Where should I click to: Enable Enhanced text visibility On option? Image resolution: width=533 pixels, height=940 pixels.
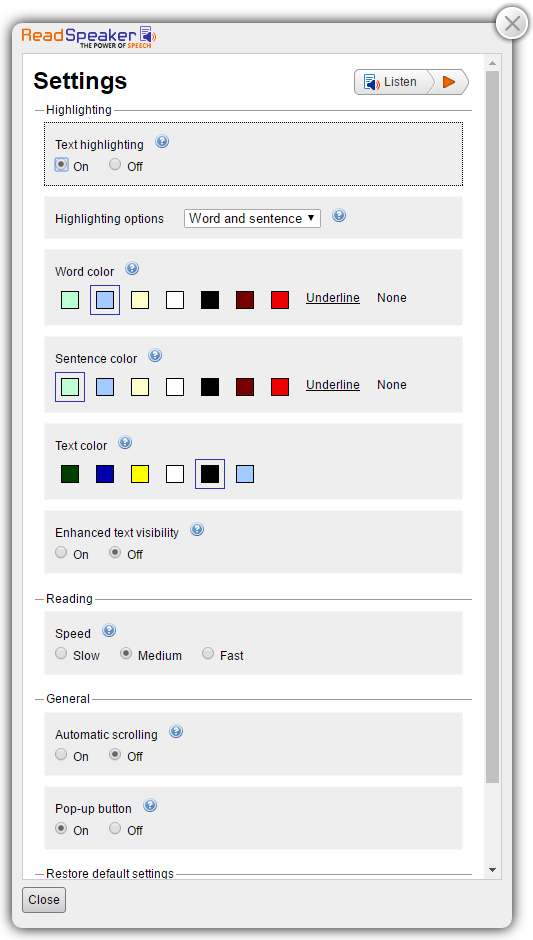click(x=61, y=552)
